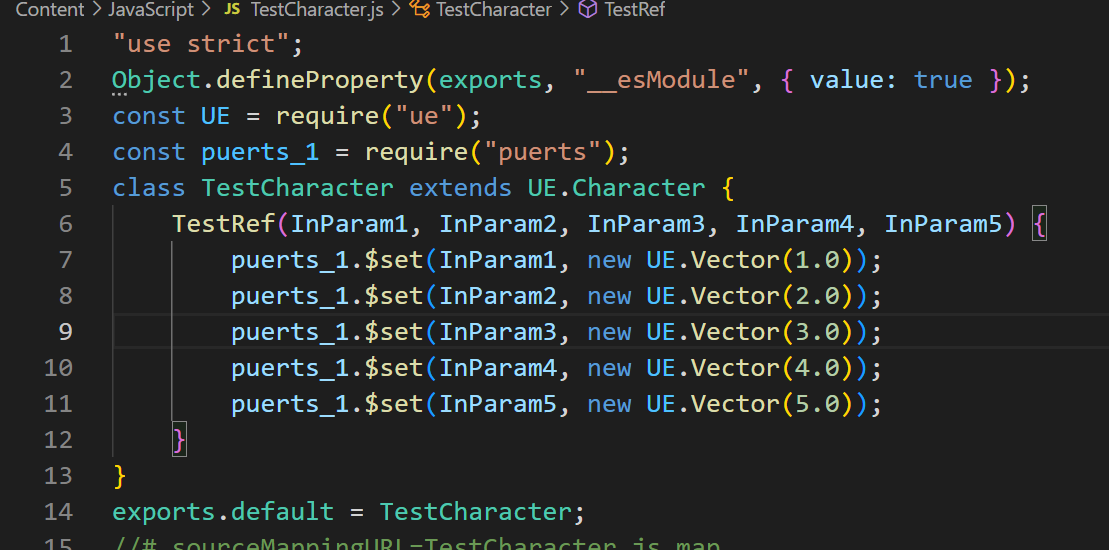Click the "ue" require string
The width and height of the screenshot is (1109, 550).
(x=424, y=116)
